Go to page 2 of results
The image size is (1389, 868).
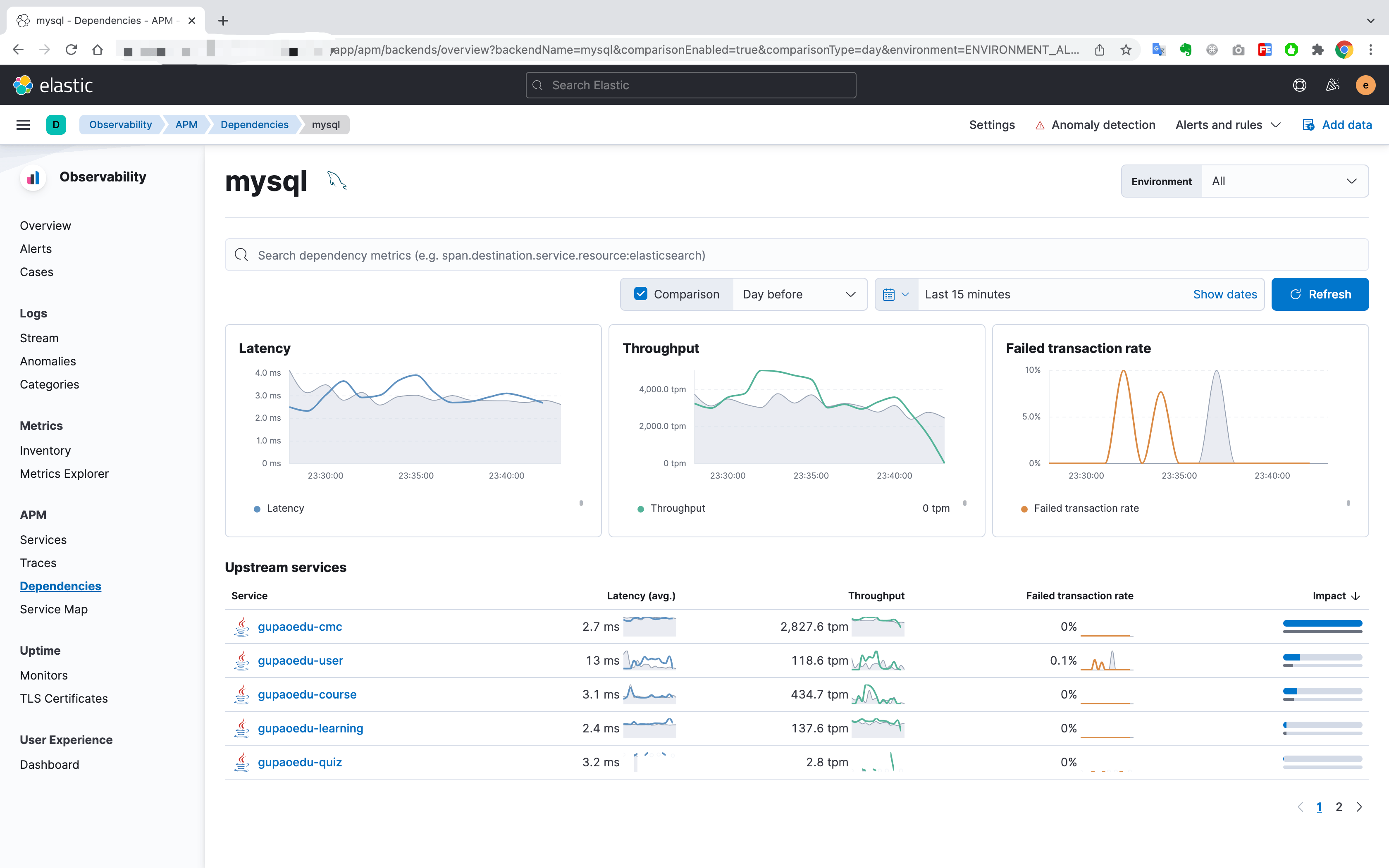tap(1339, 806)
